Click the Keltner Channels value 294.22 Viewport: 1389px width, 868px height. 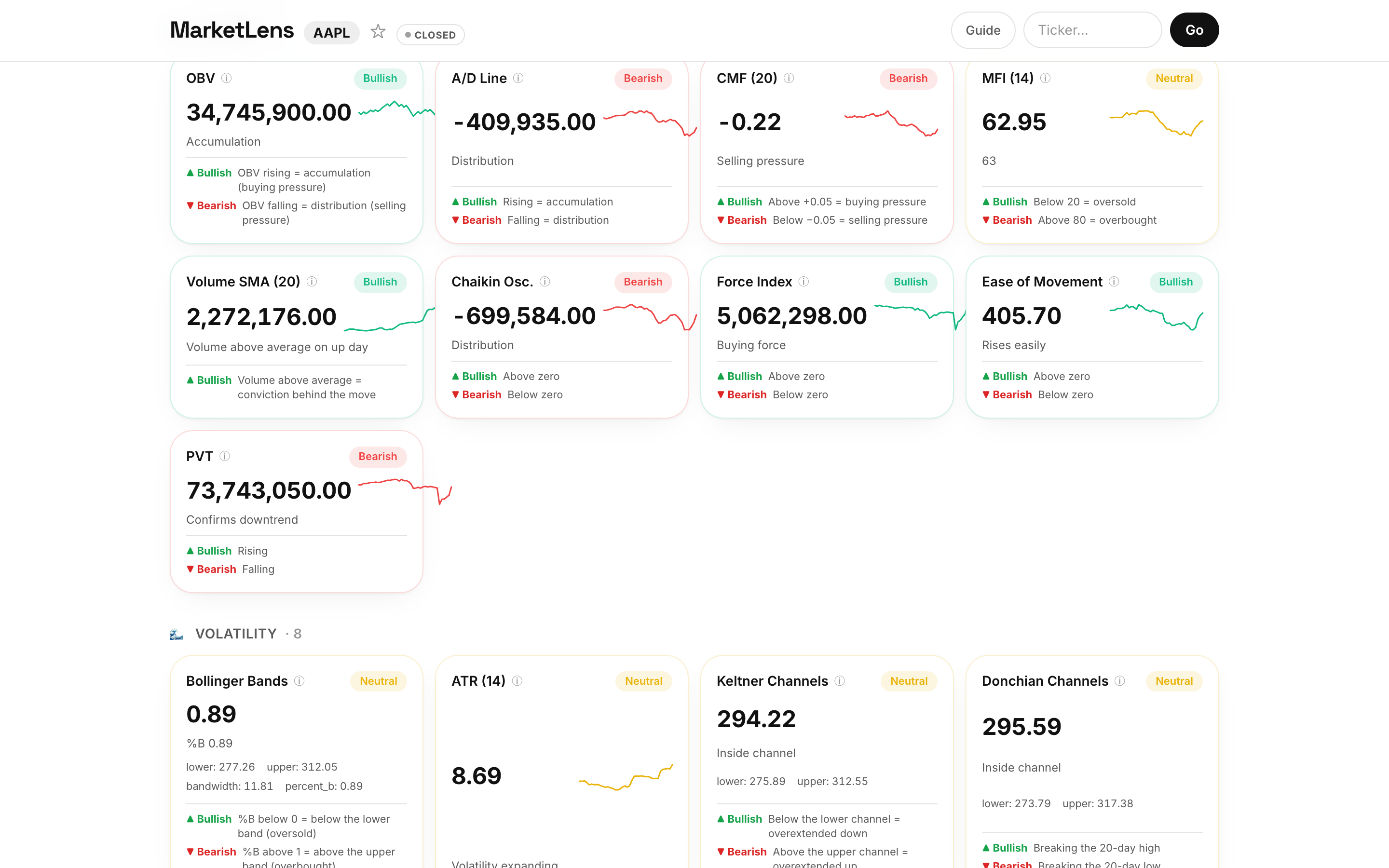coord(756,719)
